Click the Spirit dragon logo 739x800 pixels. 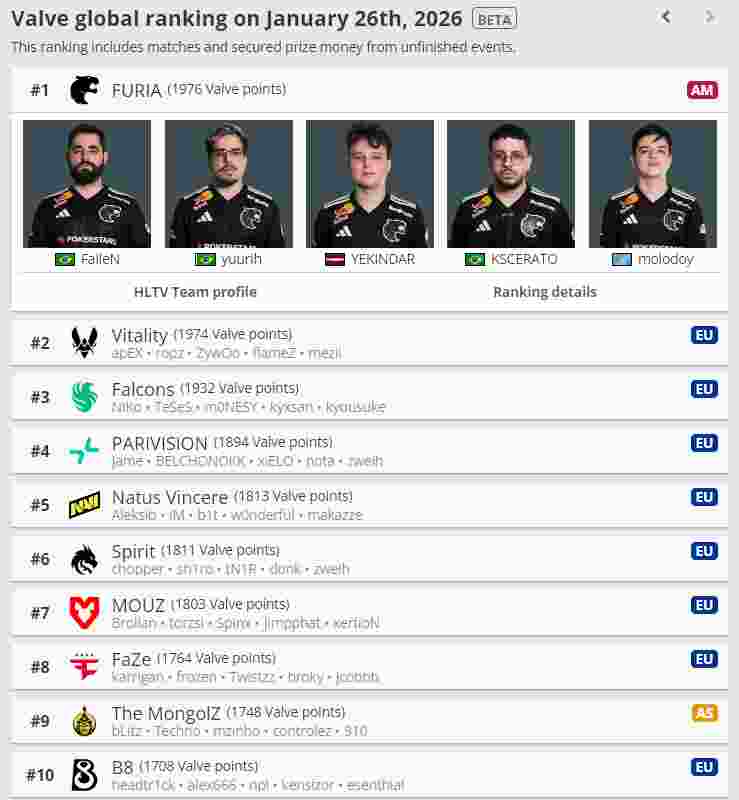pyautogui.click(x=84, y=559)
